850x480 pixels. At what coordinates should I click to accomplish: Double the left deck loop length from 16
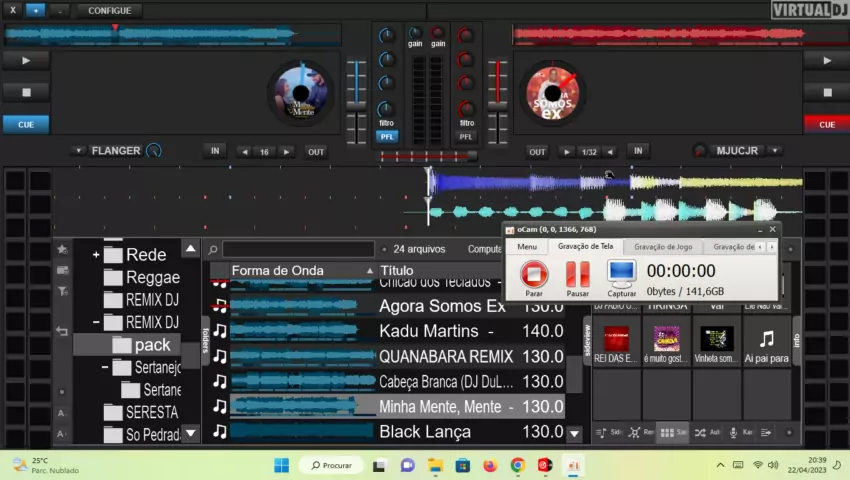pos(286,152)
